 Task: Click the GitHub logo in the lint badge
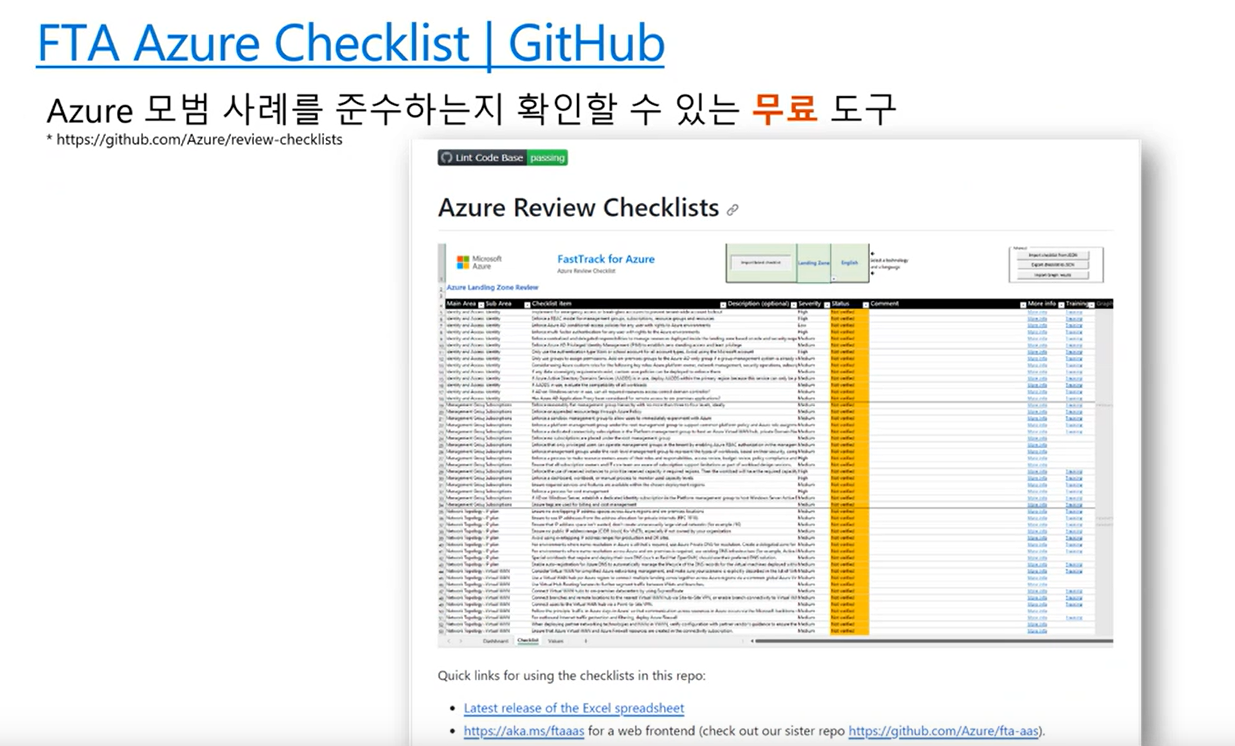(x=446, y=158)
